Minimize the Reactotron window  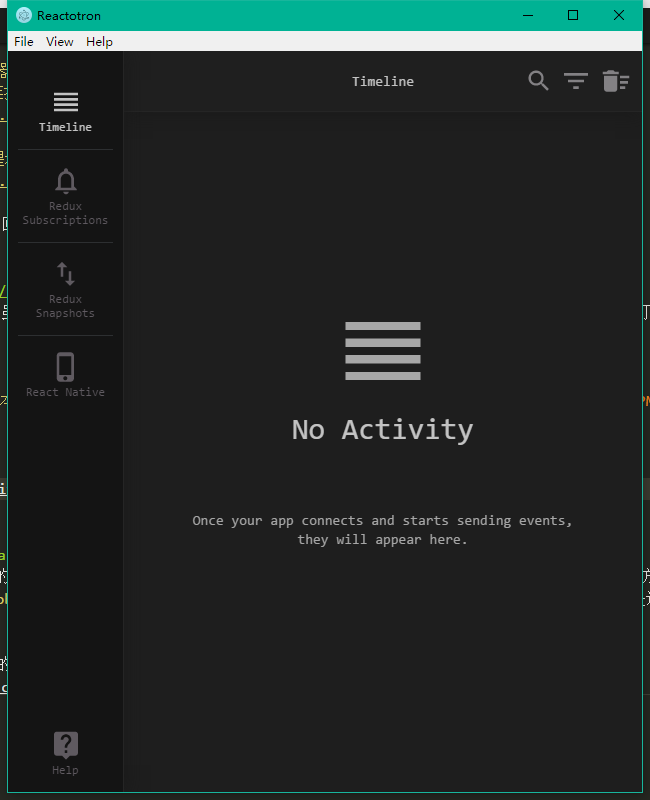(528, 15)
